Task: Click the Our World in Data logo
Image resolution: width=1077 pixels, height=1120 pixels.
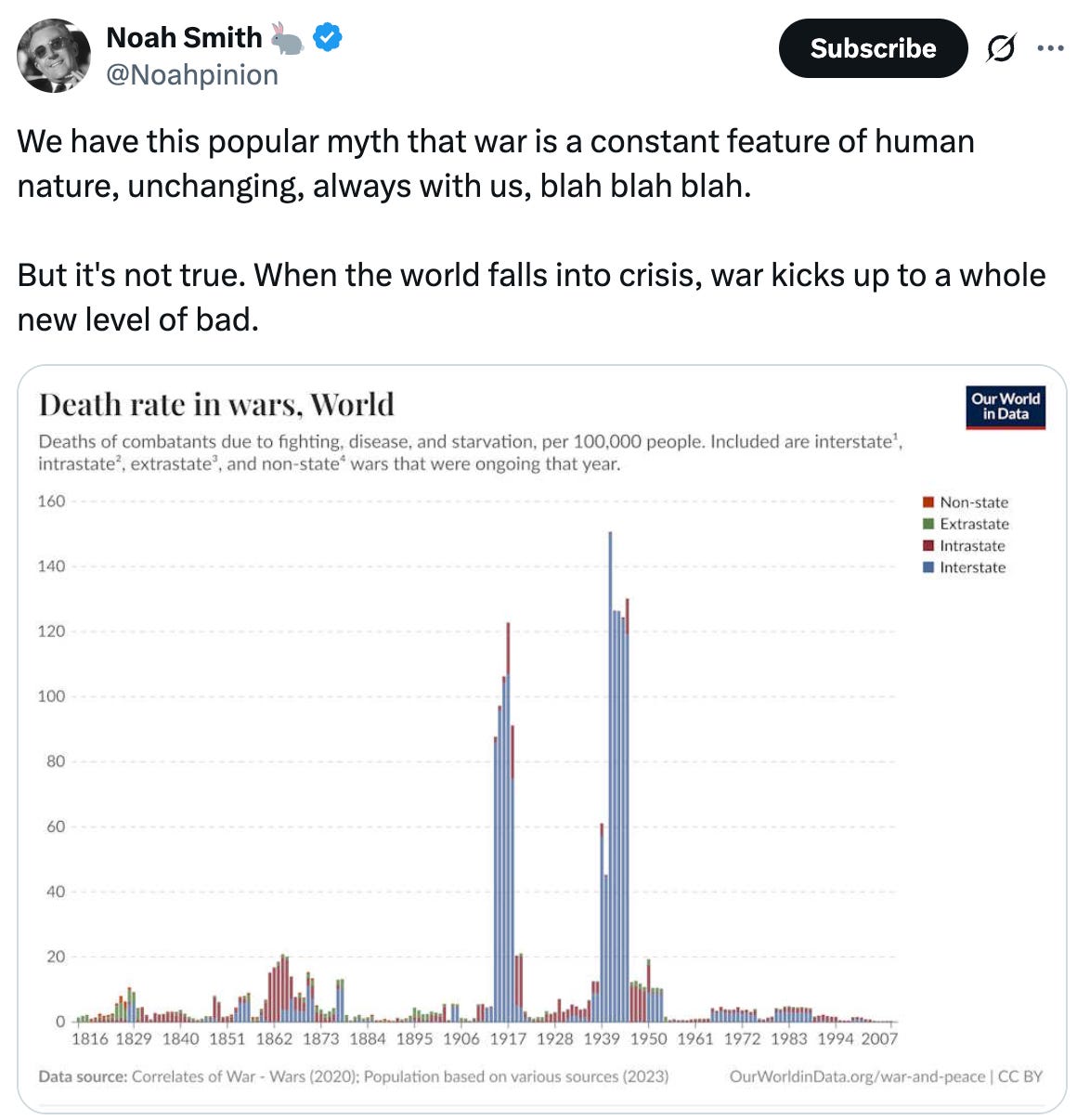Action: pyautogui.click(x=1006, y=406)
